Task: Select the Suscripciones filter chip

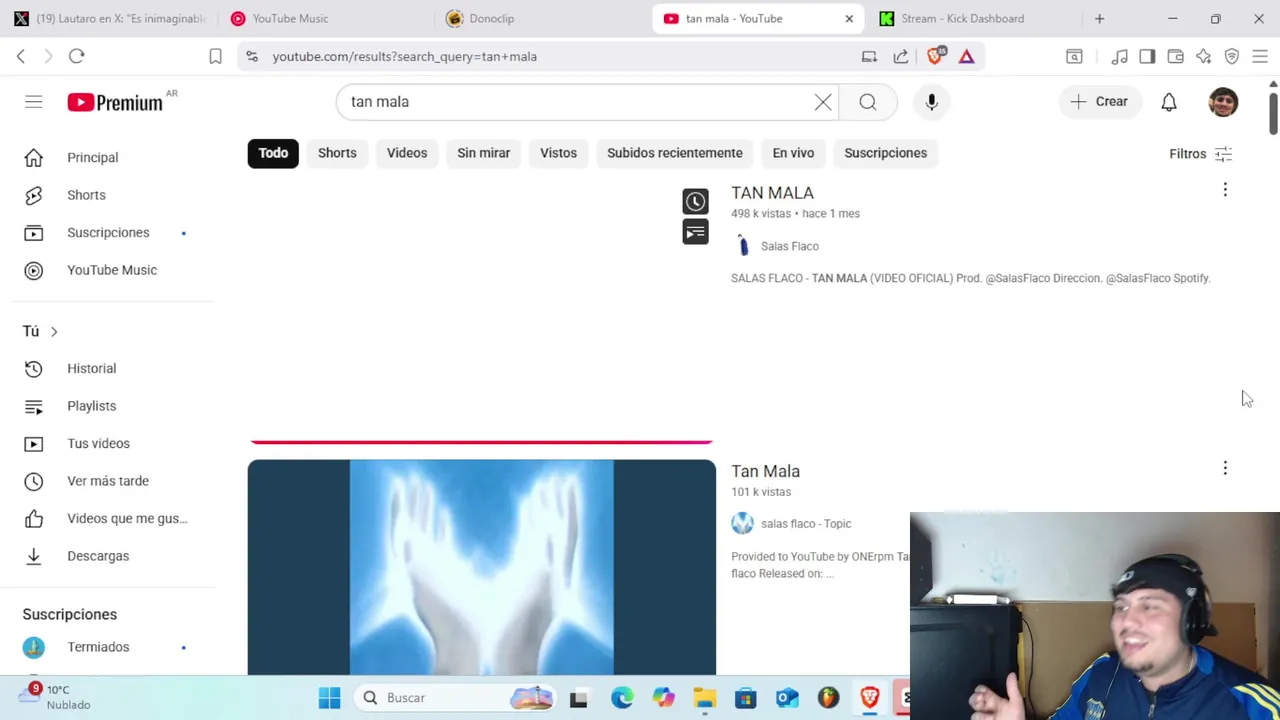Action: [885, 153]
